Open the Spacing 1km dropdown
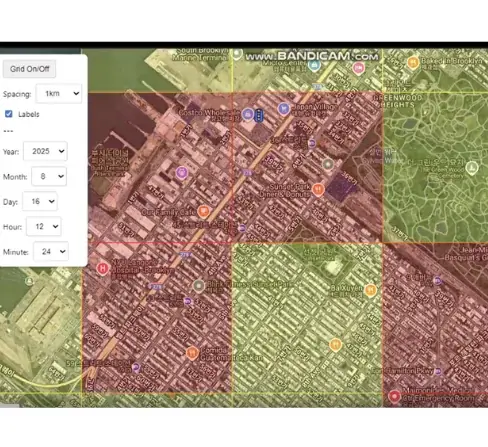 [59, 94]
